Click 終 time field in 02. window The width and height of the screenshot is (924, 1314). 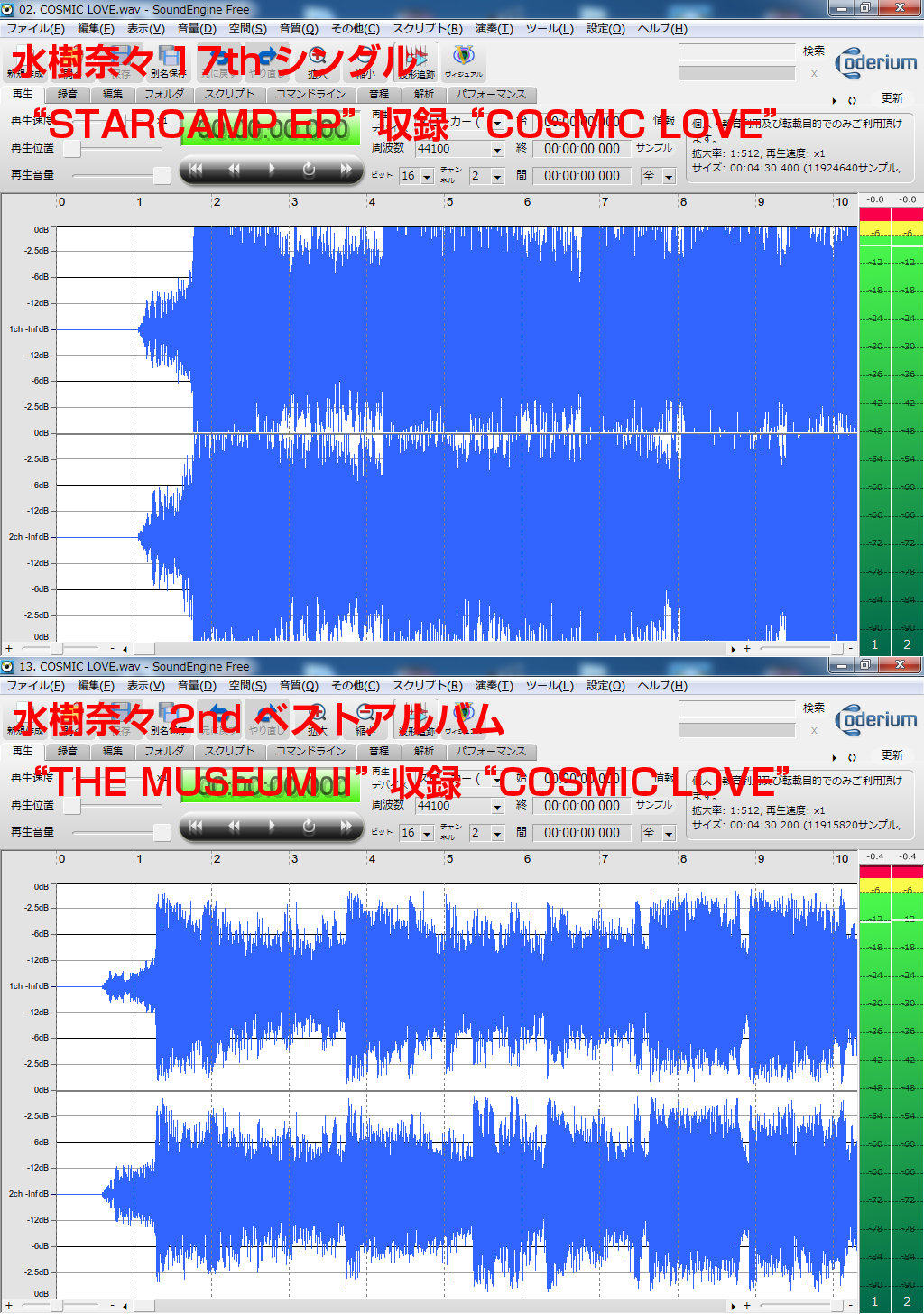582,149
